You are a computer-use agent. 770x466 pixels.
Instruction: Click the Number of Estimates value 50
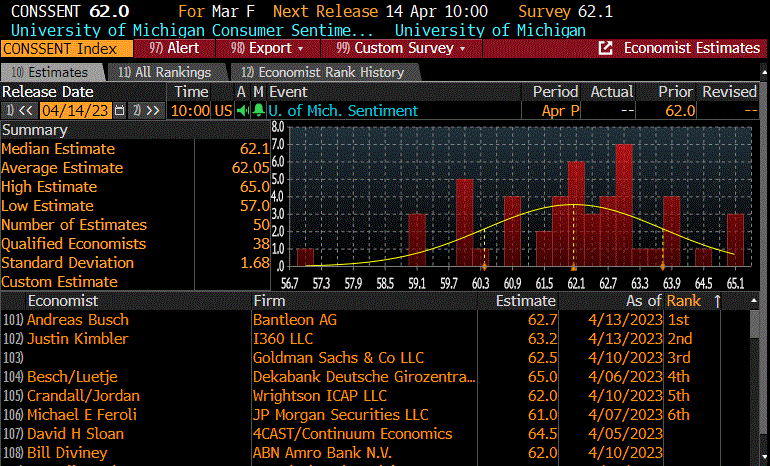pos(261,225)
